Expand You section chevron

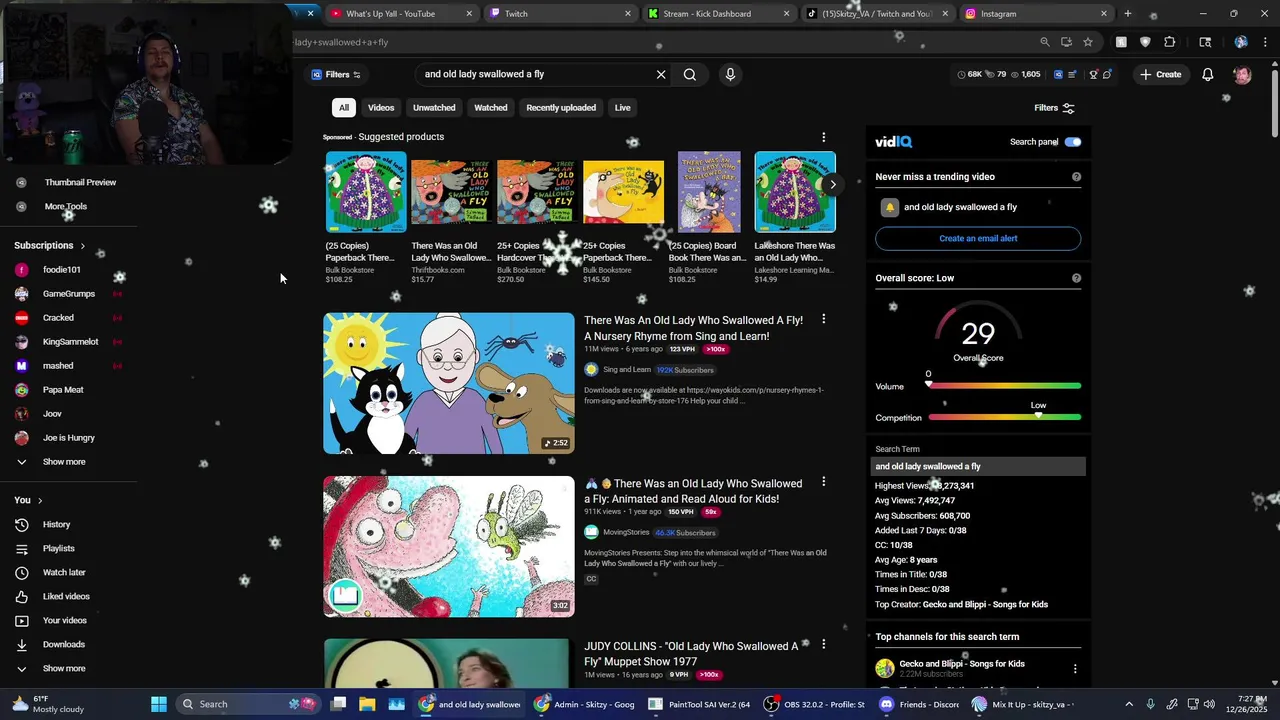(40, 500)
